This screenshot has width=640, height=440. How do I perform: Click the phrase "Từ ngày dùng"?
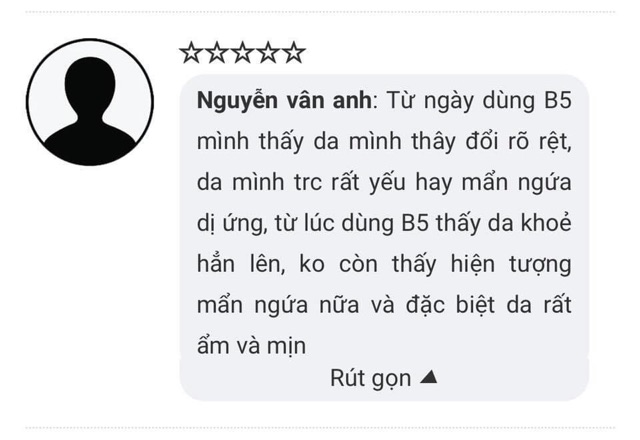(460, 101)
